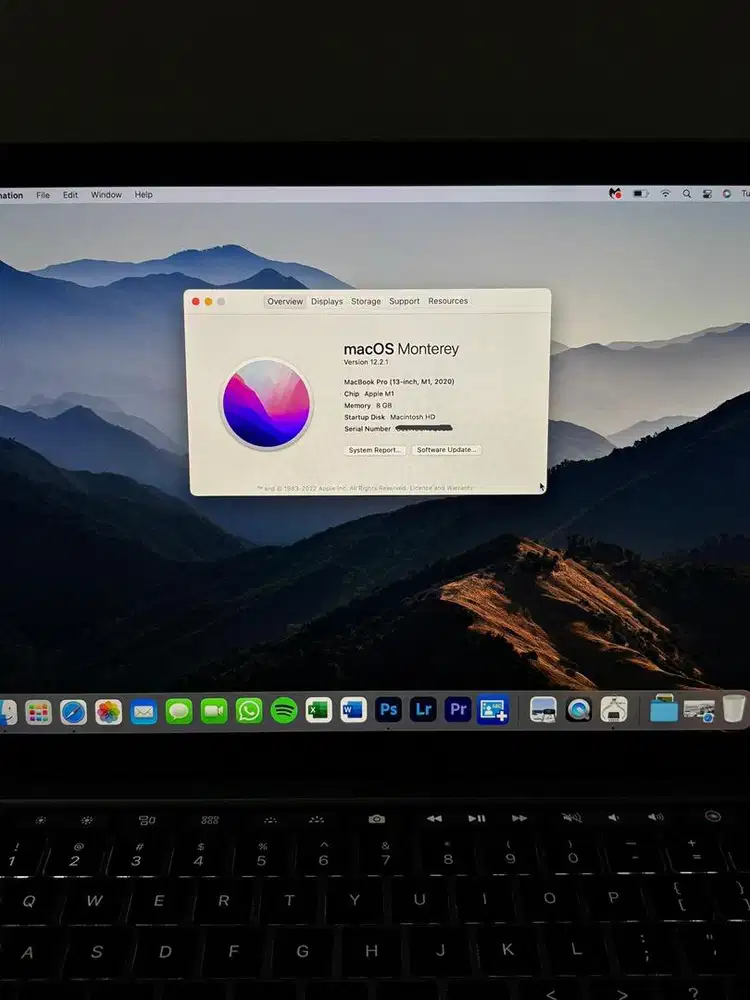Image resolution: width=750 pixels, height=1000 pixels.
Task: Open WhatsApp in the dock
Action: click(249, 711)
